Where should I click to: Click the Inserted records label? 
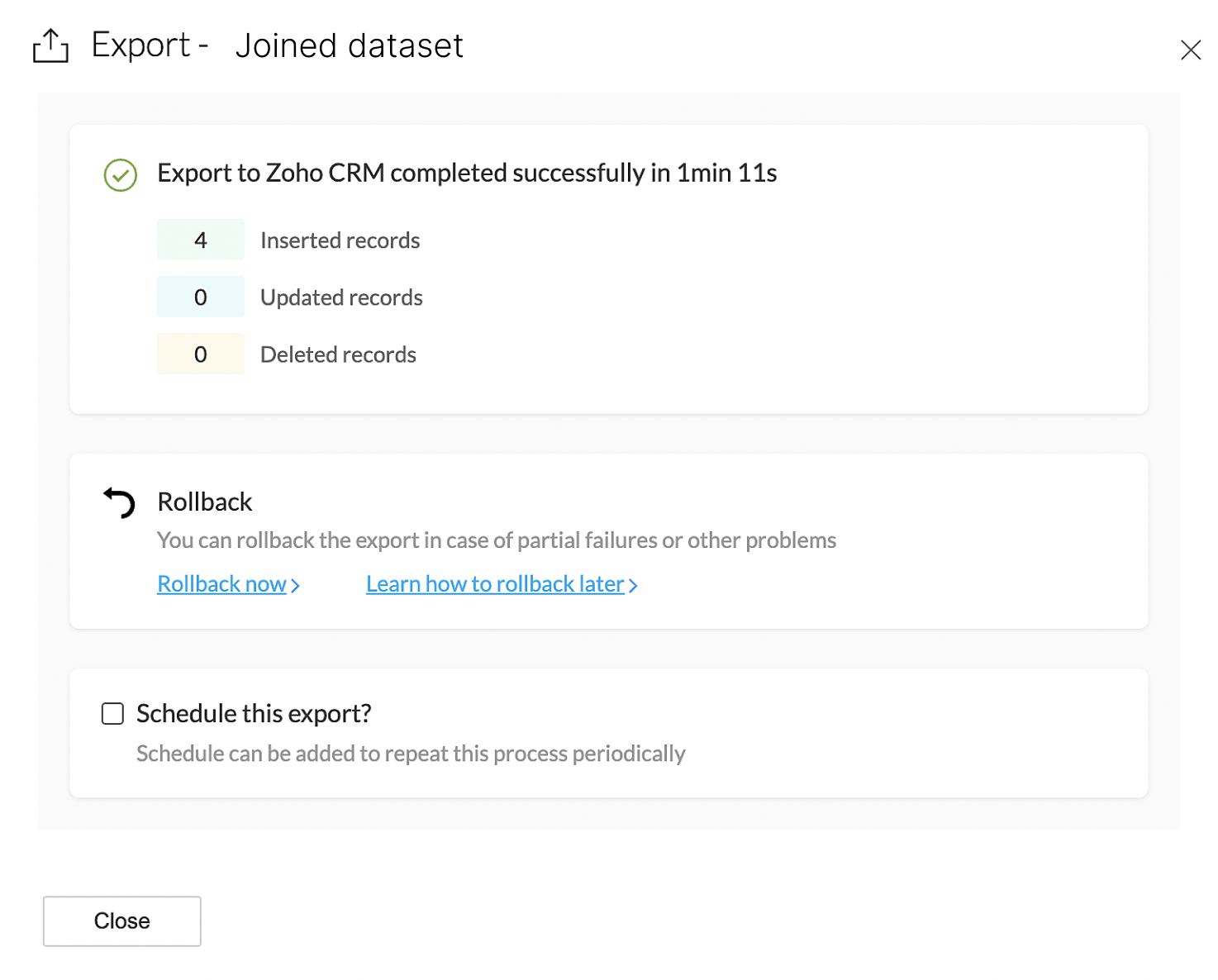340,240
